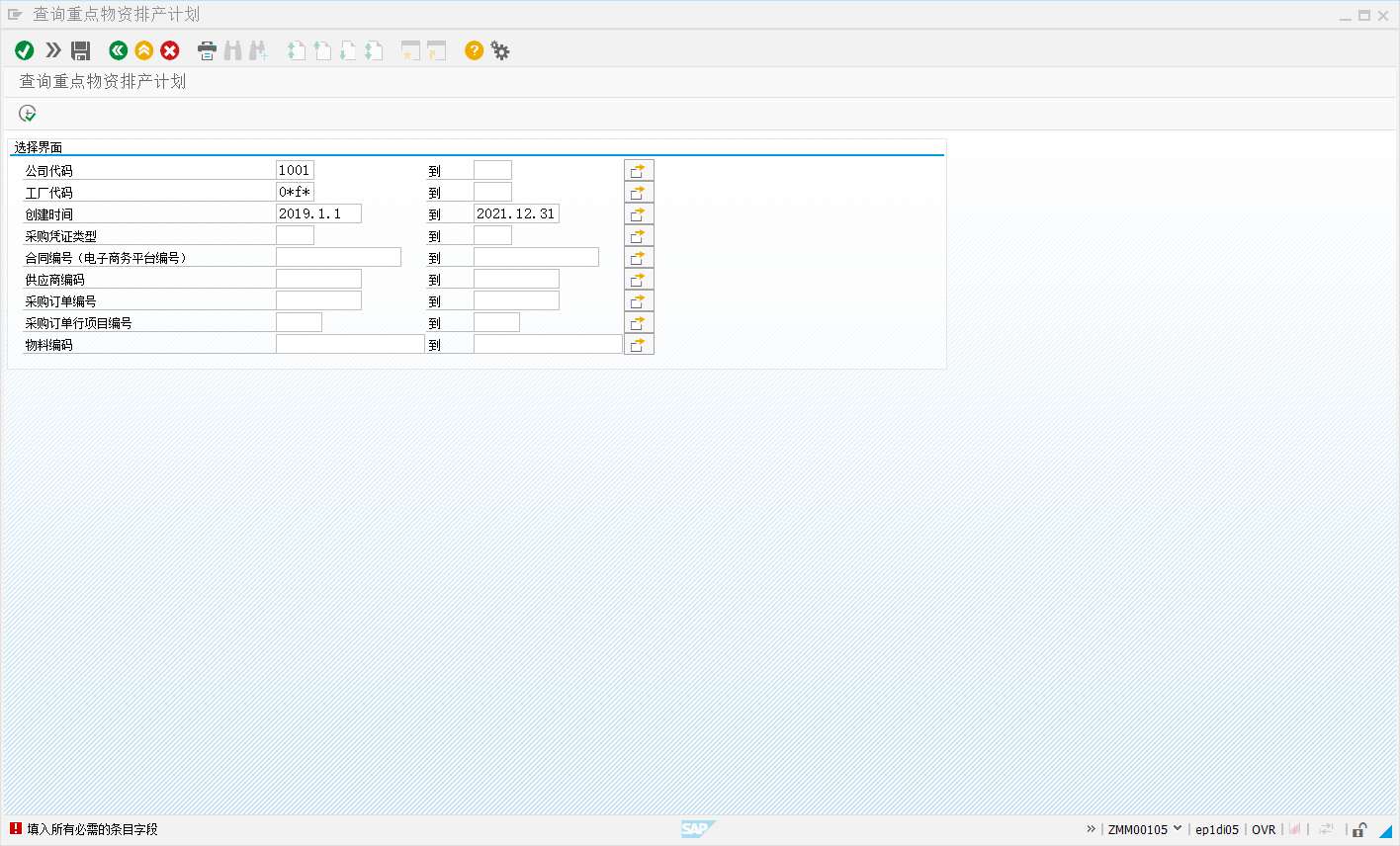Click the Save floppy disk icon

click(x=81, y=50)
